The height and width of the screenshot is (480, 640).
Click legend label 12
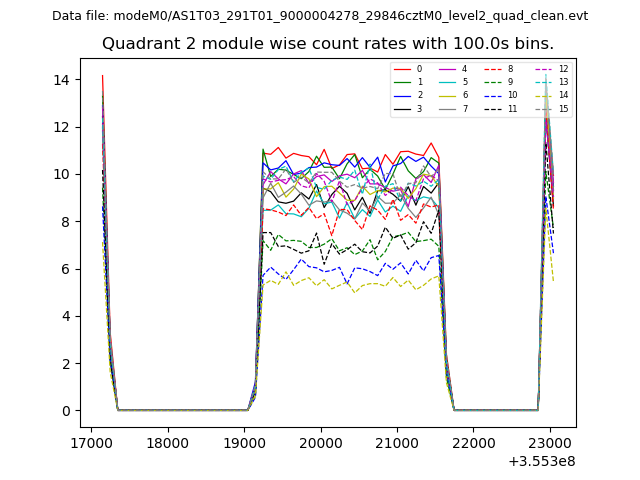pyautogui.click(x=563, y=69)
